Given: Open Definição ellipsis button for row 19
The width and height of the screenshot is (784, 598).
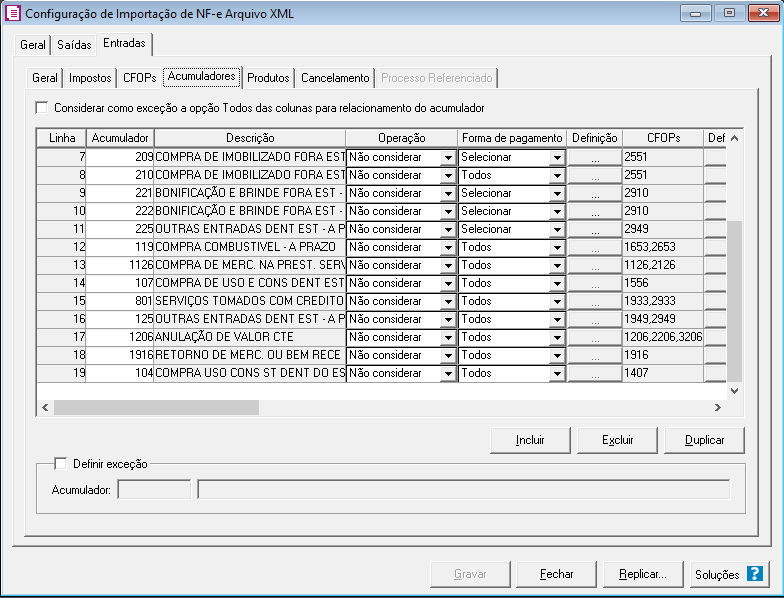Looking at the screenshot, I should (x=594, y=373).
